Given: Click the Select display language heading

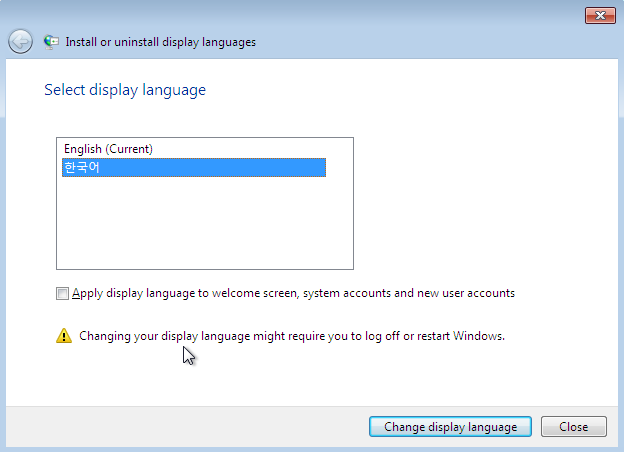Looking at the screenshot, I should pos(125,90).
